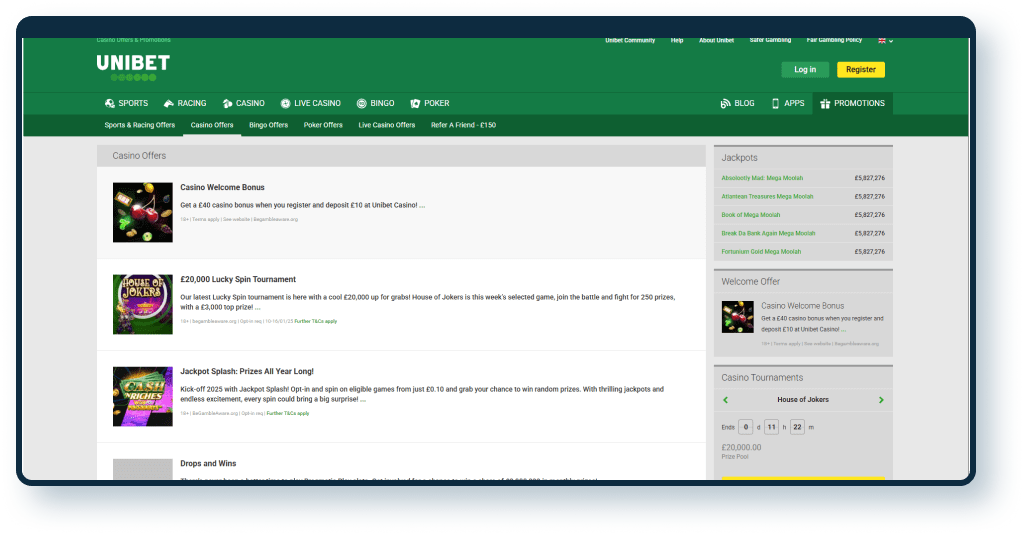Click the Casino cherries icon

click(x=227, y=103)
